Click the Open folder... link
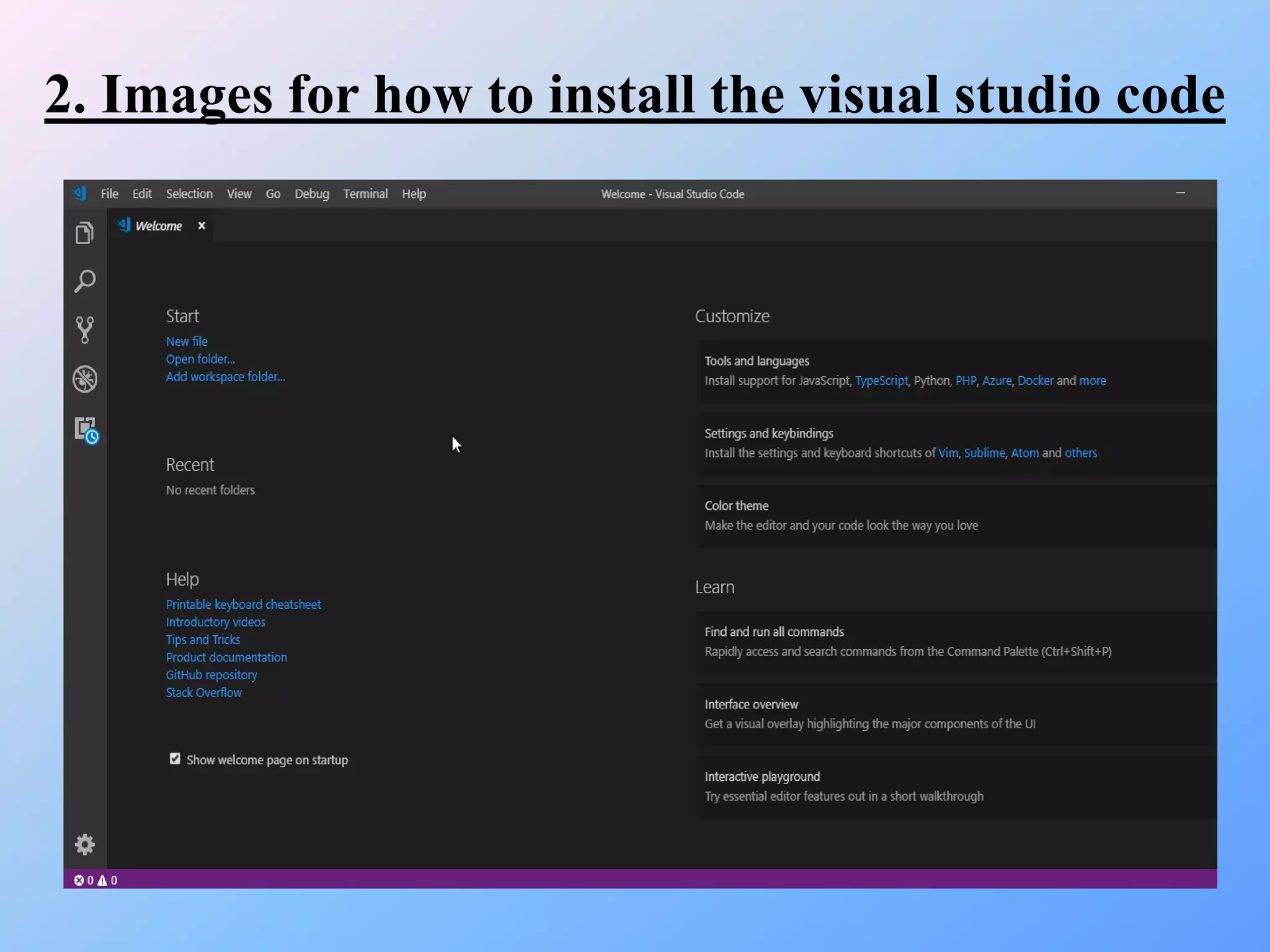 pyautogui.click(x=200, y=359)
